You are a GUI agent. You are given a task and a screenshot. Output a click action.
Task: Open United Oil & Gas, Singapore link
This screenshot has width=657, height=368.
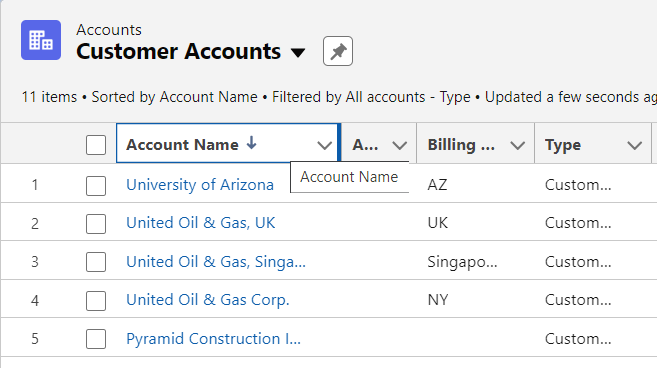[x=216, y=262]
